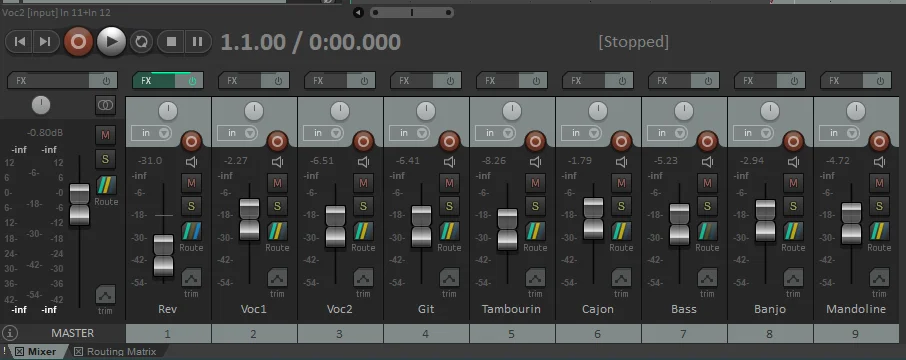The image size is (906, 360).
Task: Open Rev track trim envelope icon
Action: point(191,277)
